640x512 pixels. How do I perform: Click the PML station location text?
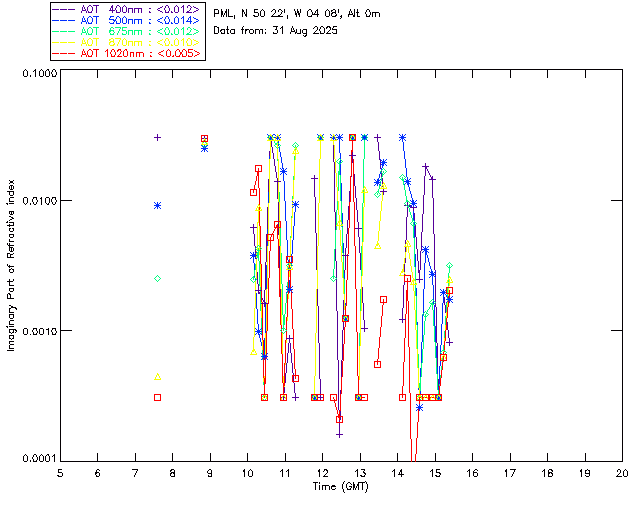297,13
